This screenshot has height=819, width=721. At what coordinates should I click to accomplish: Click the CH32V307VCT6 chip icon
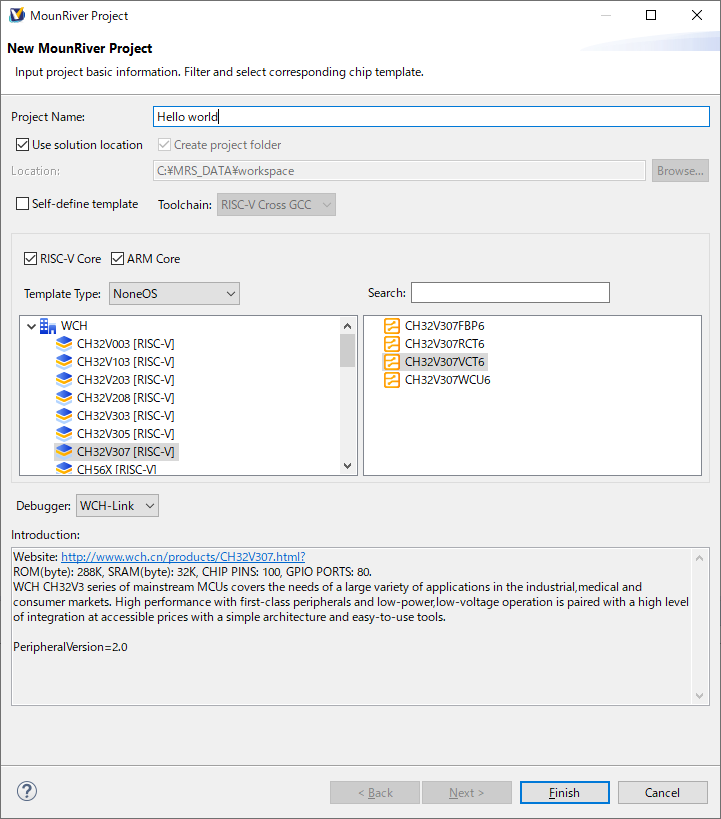click(392, 362)
